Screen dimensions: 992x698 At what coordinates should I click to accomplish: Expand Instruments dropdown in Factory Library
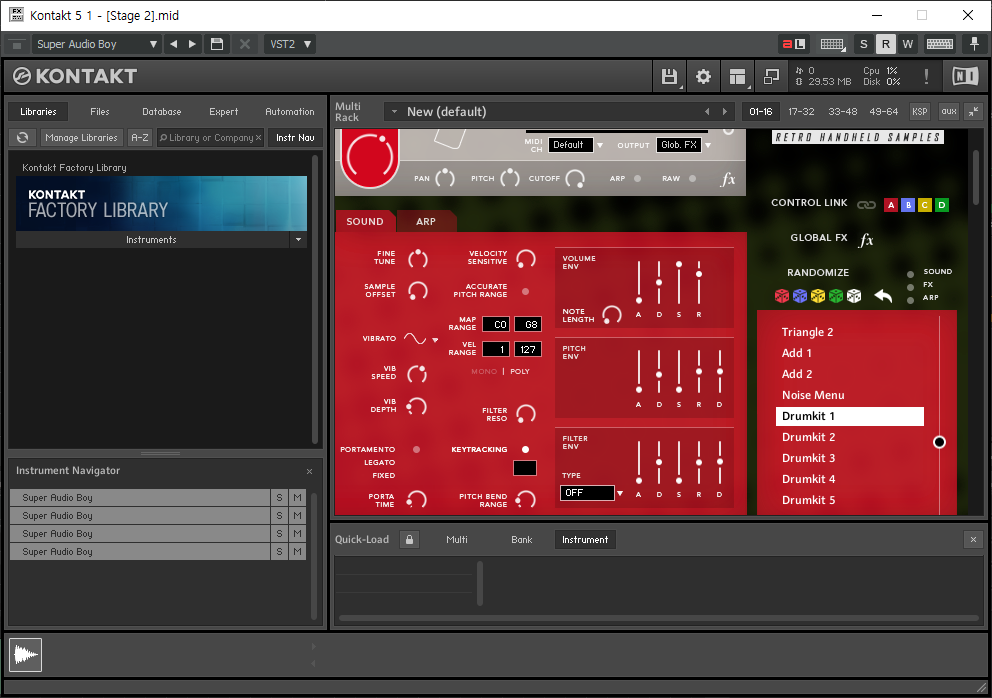click(298, 240)
